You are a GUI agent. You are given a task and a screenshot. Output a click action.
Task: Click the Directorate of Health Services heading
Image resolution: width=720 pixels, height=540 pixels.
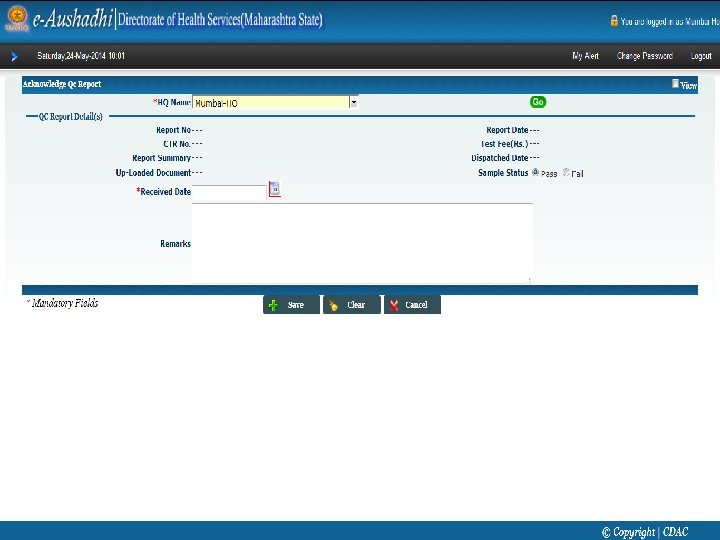click(220, 20)
